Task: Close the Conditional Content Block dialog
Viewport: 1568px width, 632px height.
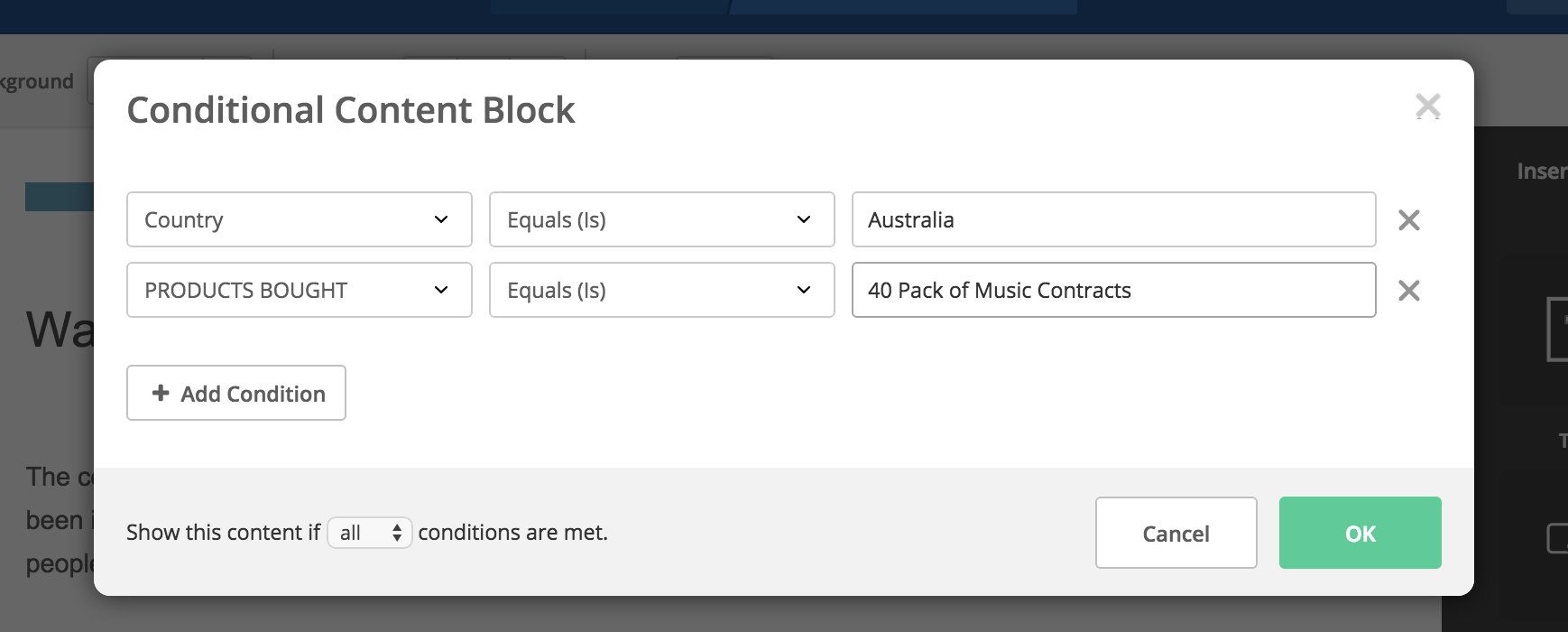Action: [1427, 107]
